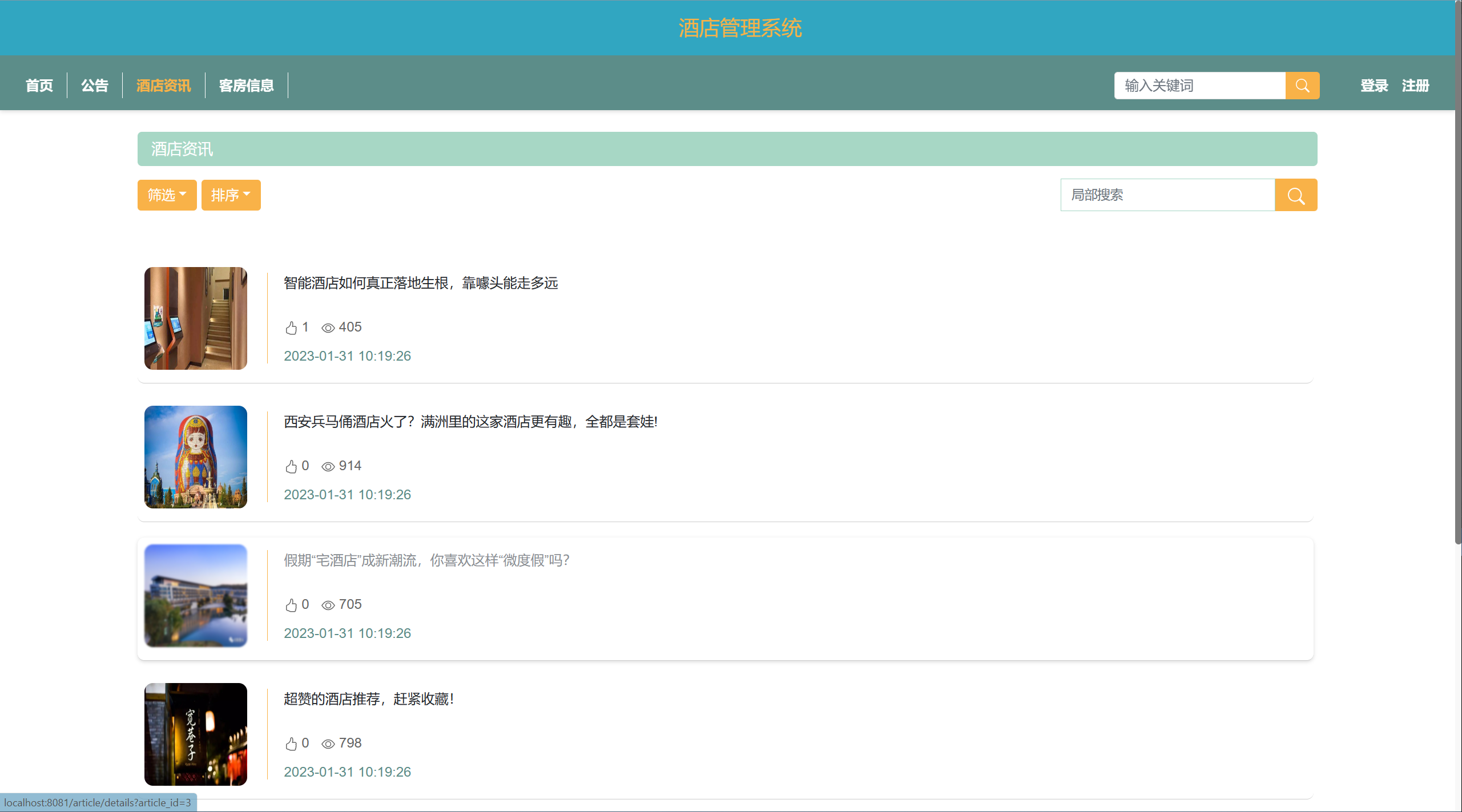Click the thumbs-up icon on 超赞的酒店推荐 article

[x=291, y=744]
